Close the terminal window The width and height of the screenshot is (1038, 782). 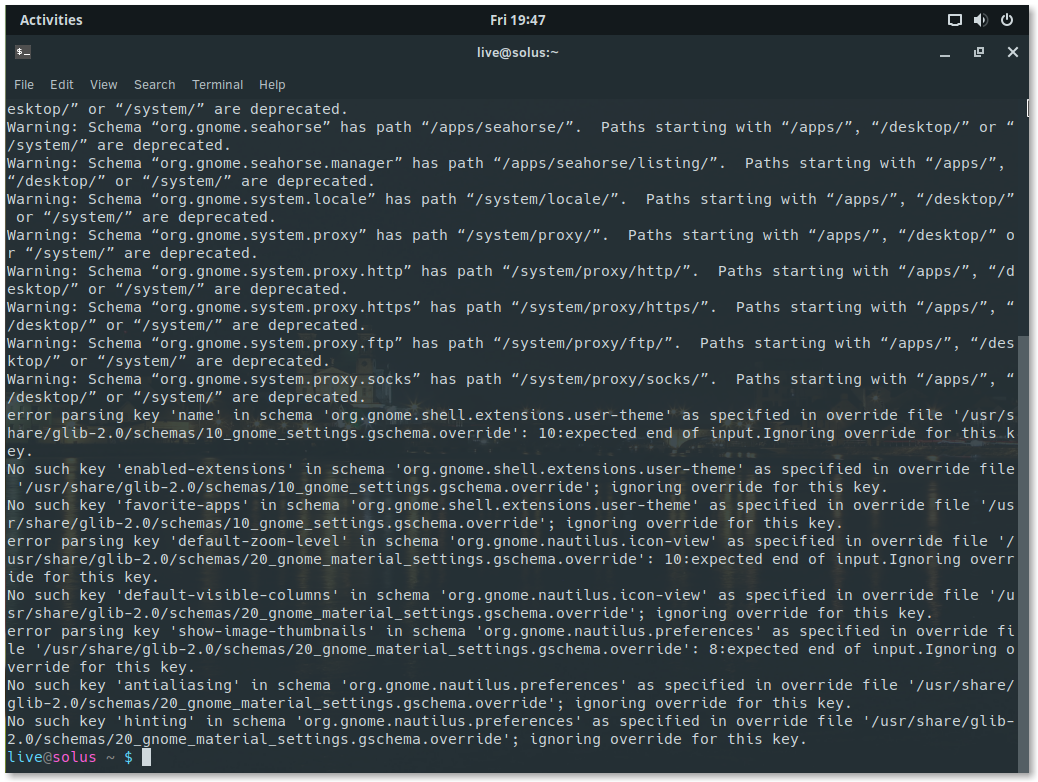(x=1013, y=52)
